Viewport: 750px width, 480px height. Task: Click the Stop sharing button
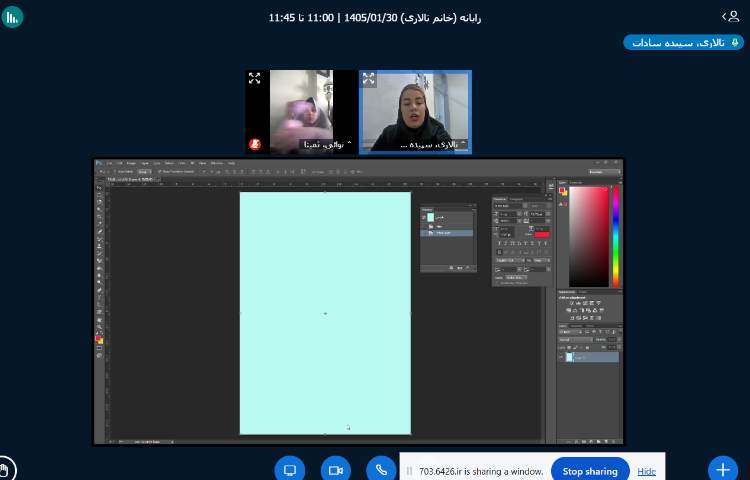[590, 471]
